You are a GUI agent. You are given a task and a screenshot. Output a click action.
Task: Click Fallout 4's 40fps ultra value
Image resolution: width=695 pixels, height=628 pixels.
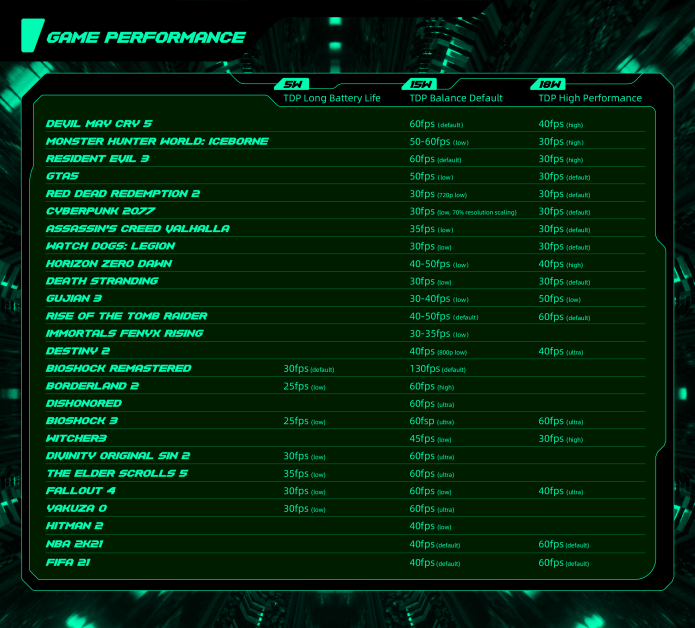tap(560, 491)
